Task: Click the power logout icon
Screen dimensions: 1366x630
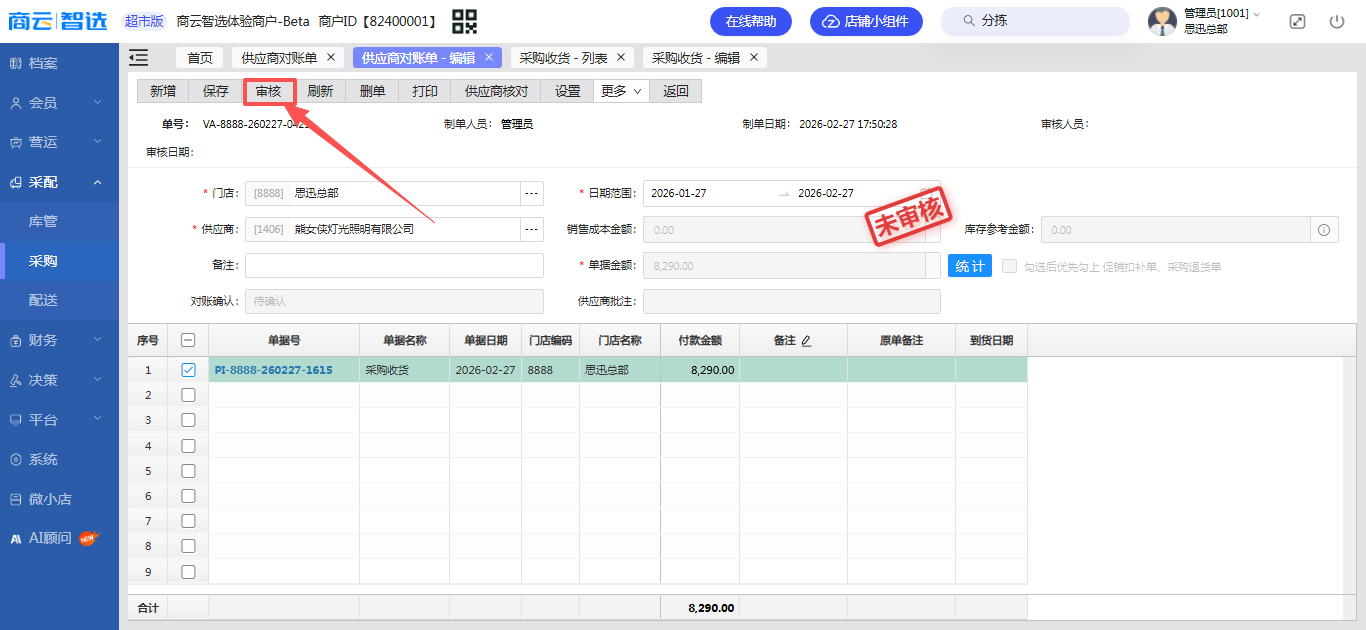Action: pyautogui.click(x=1337, y=21)
